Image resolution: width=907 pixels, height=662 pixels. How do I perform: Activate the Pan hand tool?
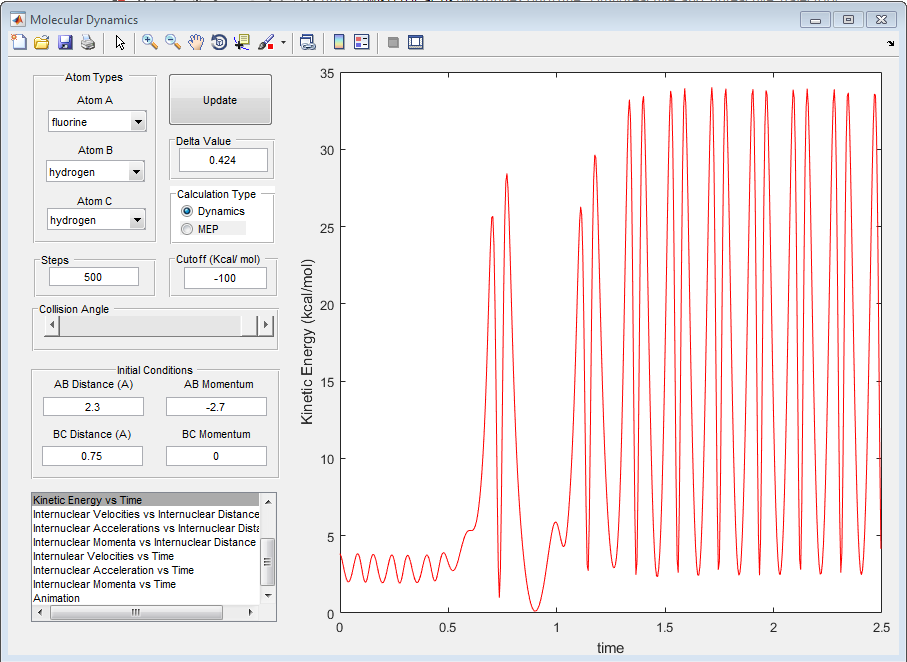point(196,42)
